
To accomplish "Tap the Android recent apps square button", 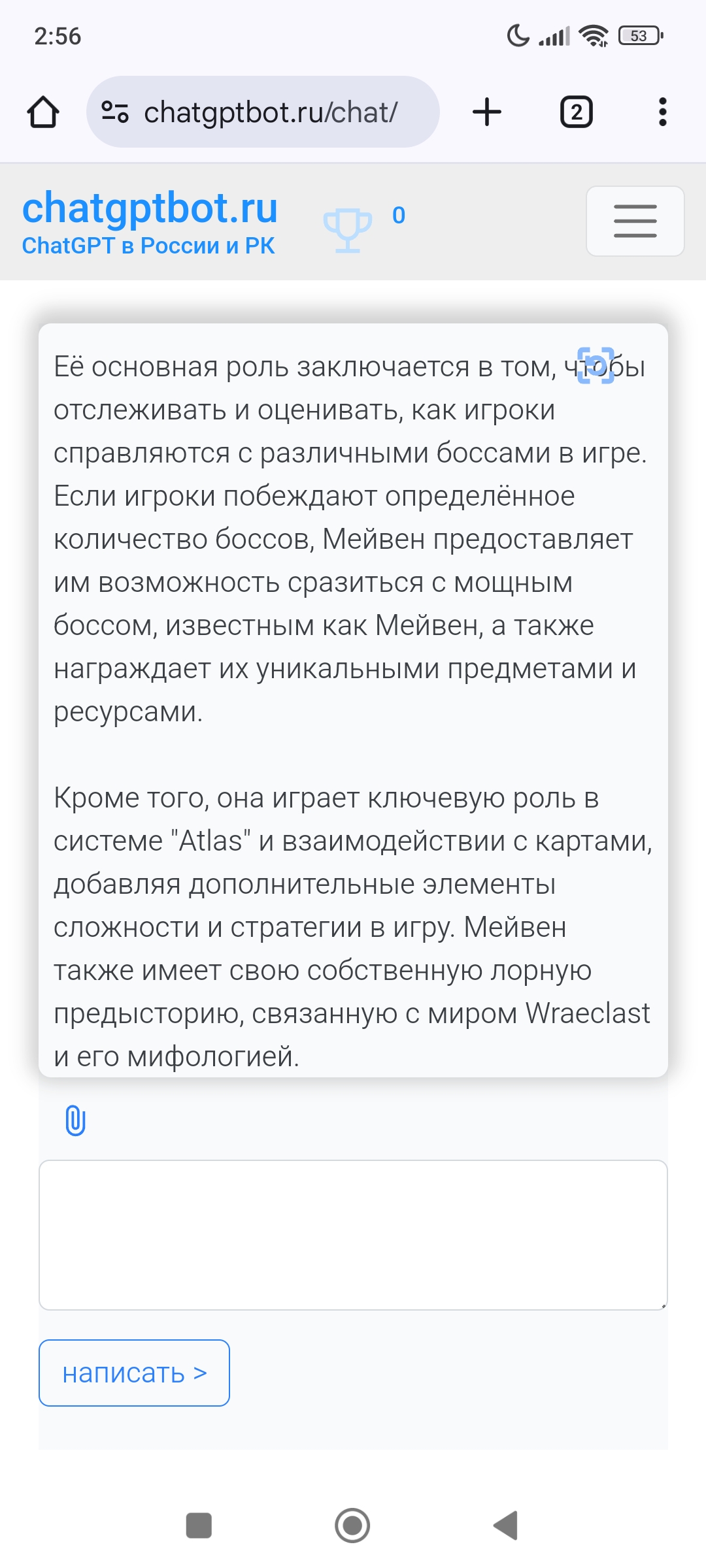I will click(199, 1526).
